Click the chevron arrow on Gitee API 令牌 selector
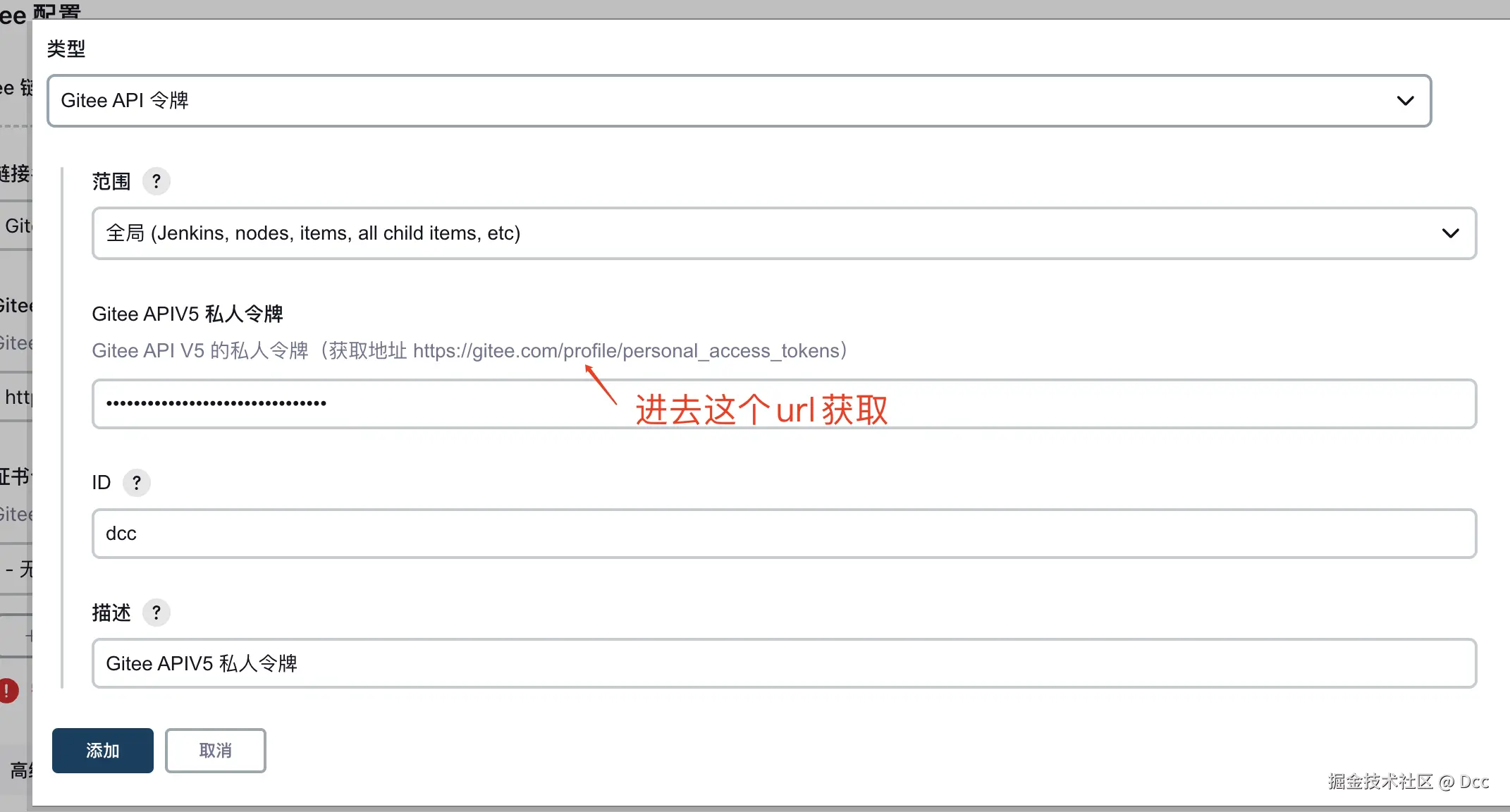The image size is (1510, 812). click(x=1405, y=101)
